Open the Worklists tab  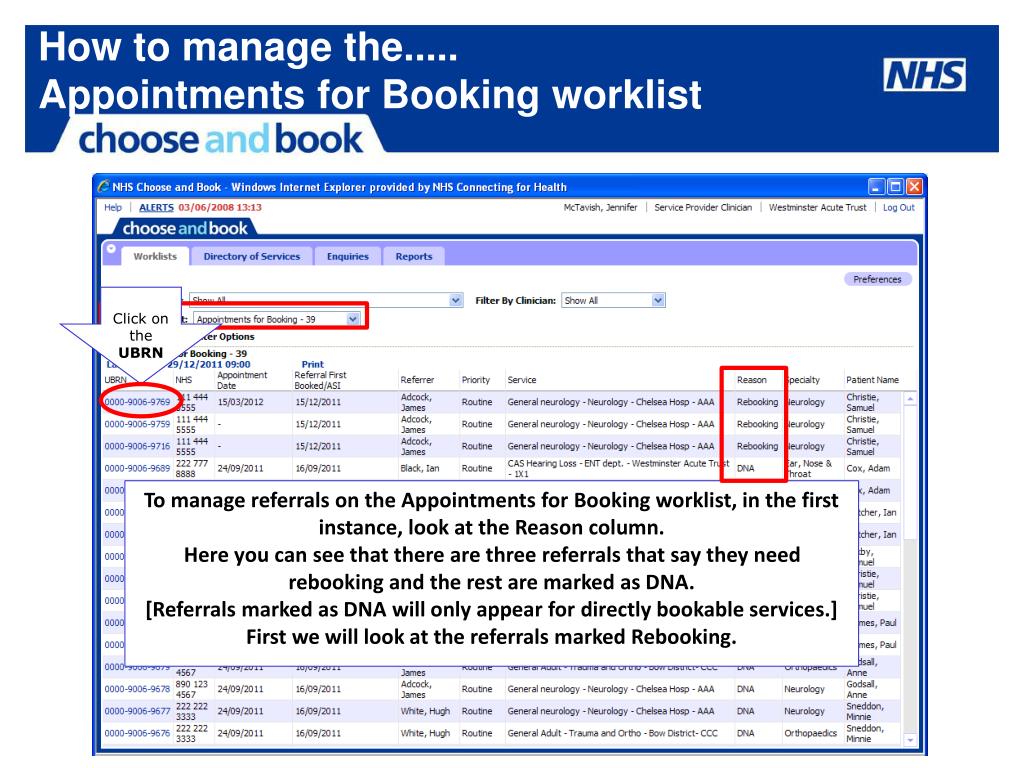pos(155,256)
